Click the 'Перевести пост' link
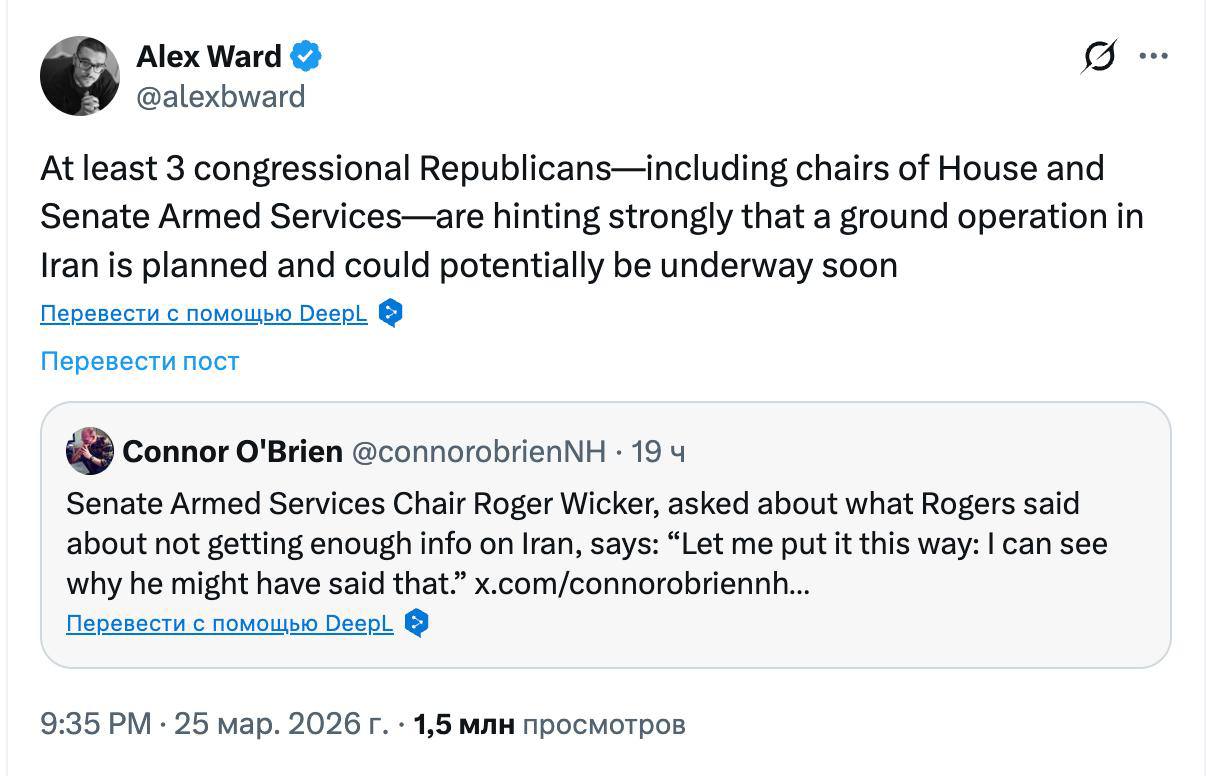 tap(140, 361)
